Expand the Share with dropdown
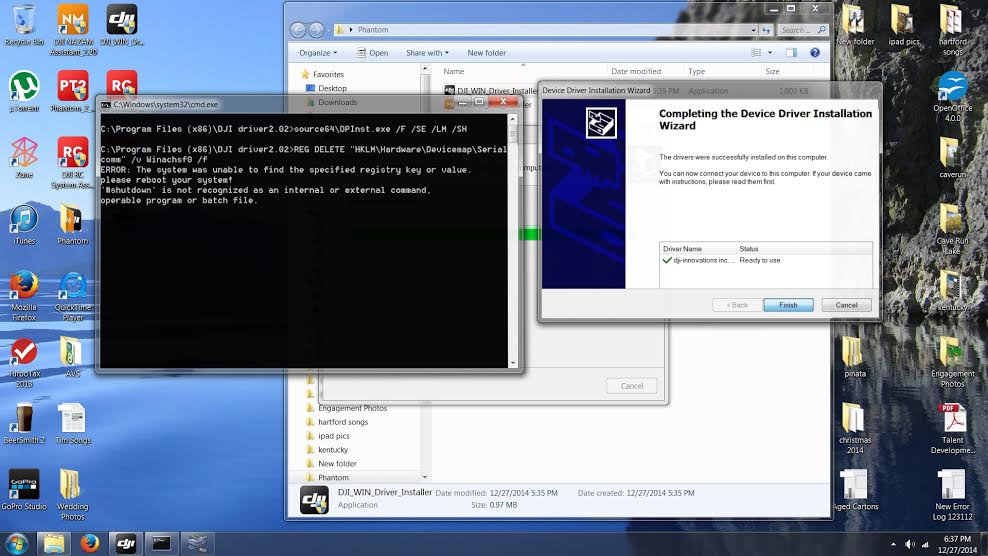988x556 pixels. 427,53
